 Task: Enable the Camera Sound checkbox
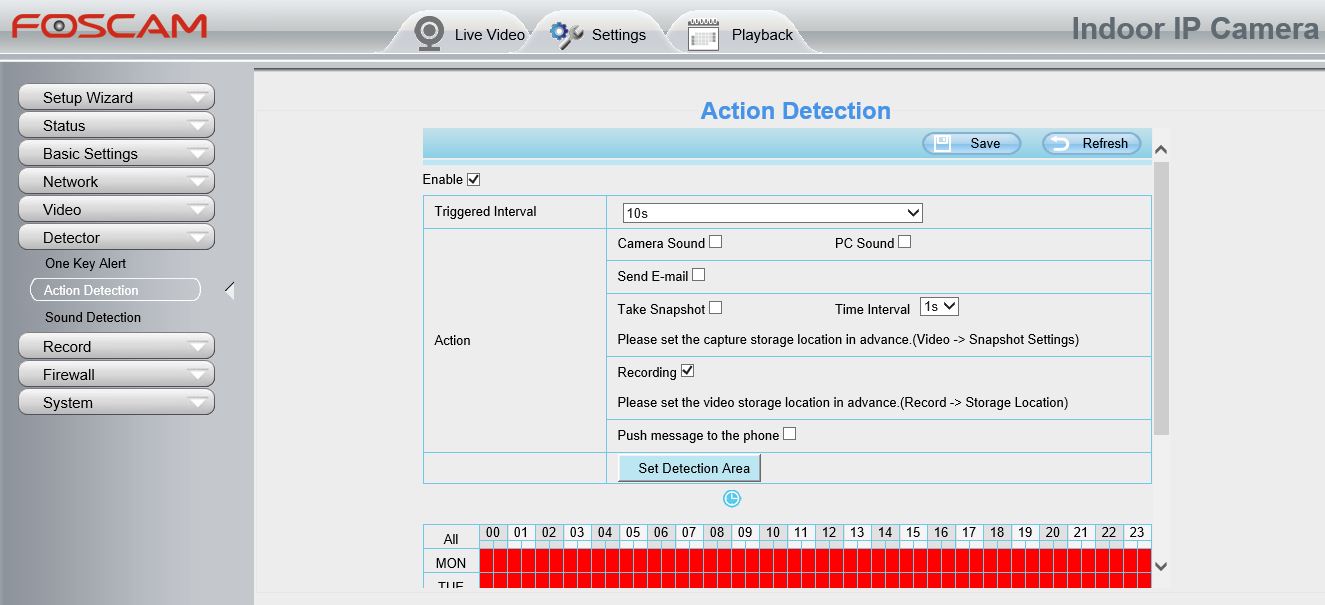pos(715,242)
